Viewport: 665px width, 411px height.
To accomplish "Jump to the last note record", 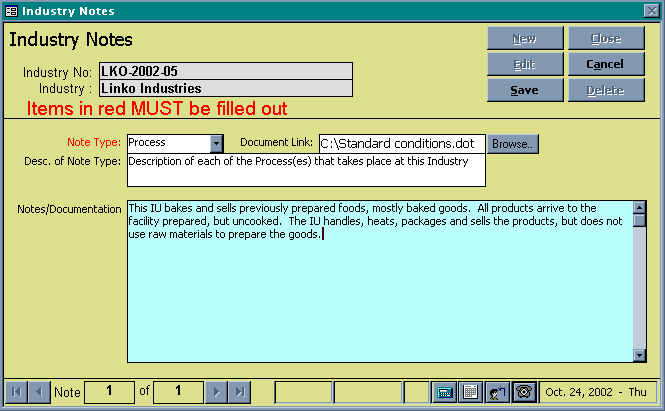I will pyautogui.click(x=240, y=392).
